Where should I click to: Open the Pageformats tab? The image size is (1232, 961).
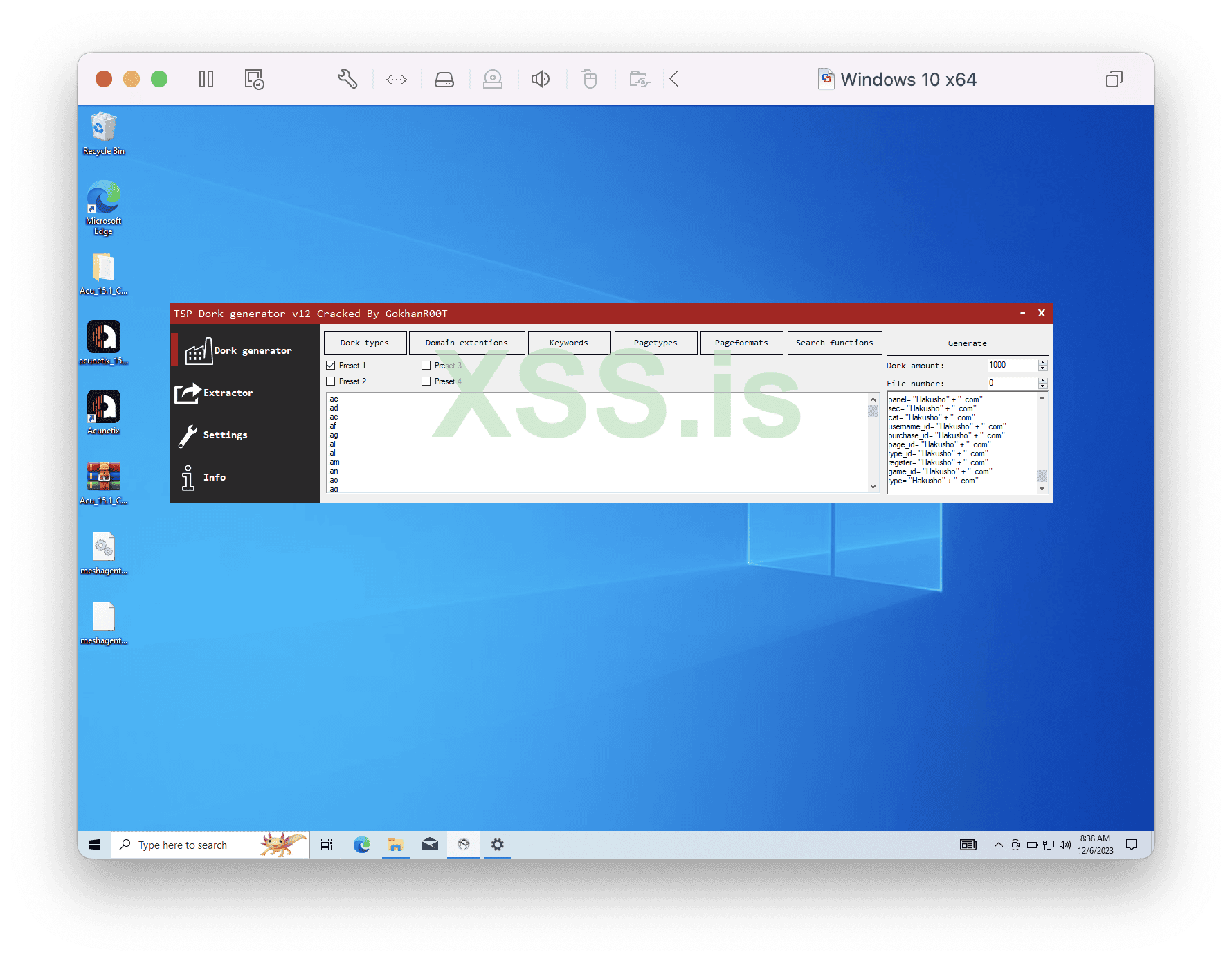tap(741, 343)
